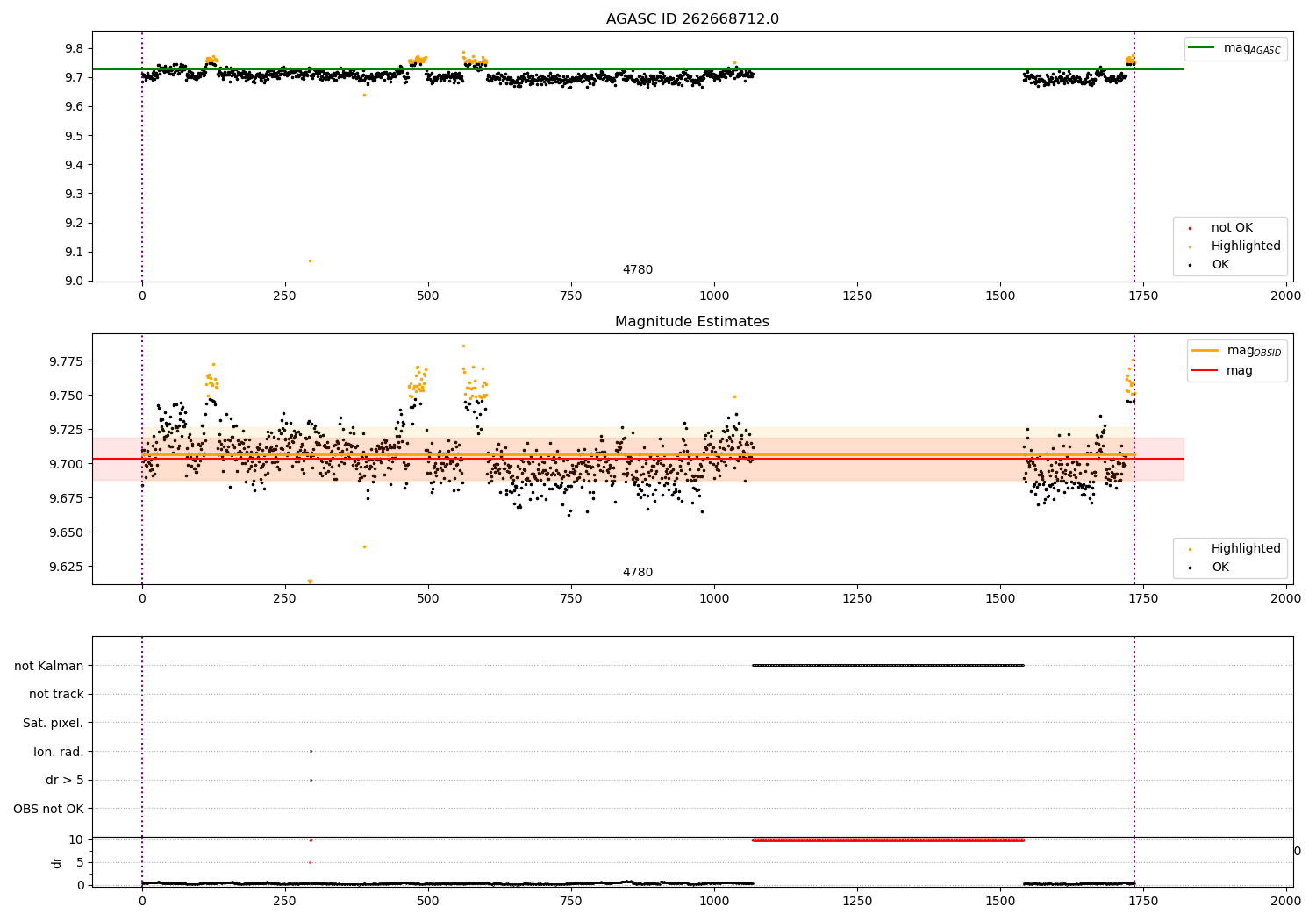1316x921 pixels.
Task: Select the mag OBSID legend entry
Action: 1237,351
